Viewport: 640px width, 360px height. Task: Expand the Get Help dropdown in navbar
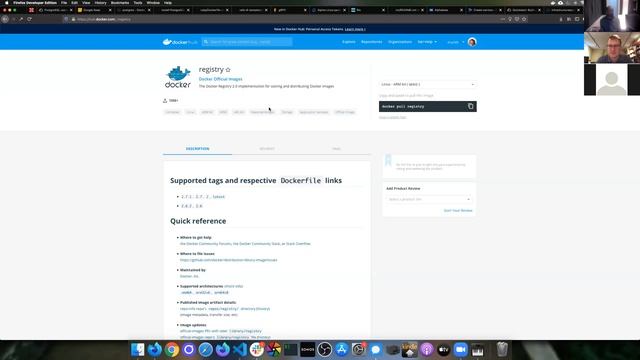coord(427,42)
